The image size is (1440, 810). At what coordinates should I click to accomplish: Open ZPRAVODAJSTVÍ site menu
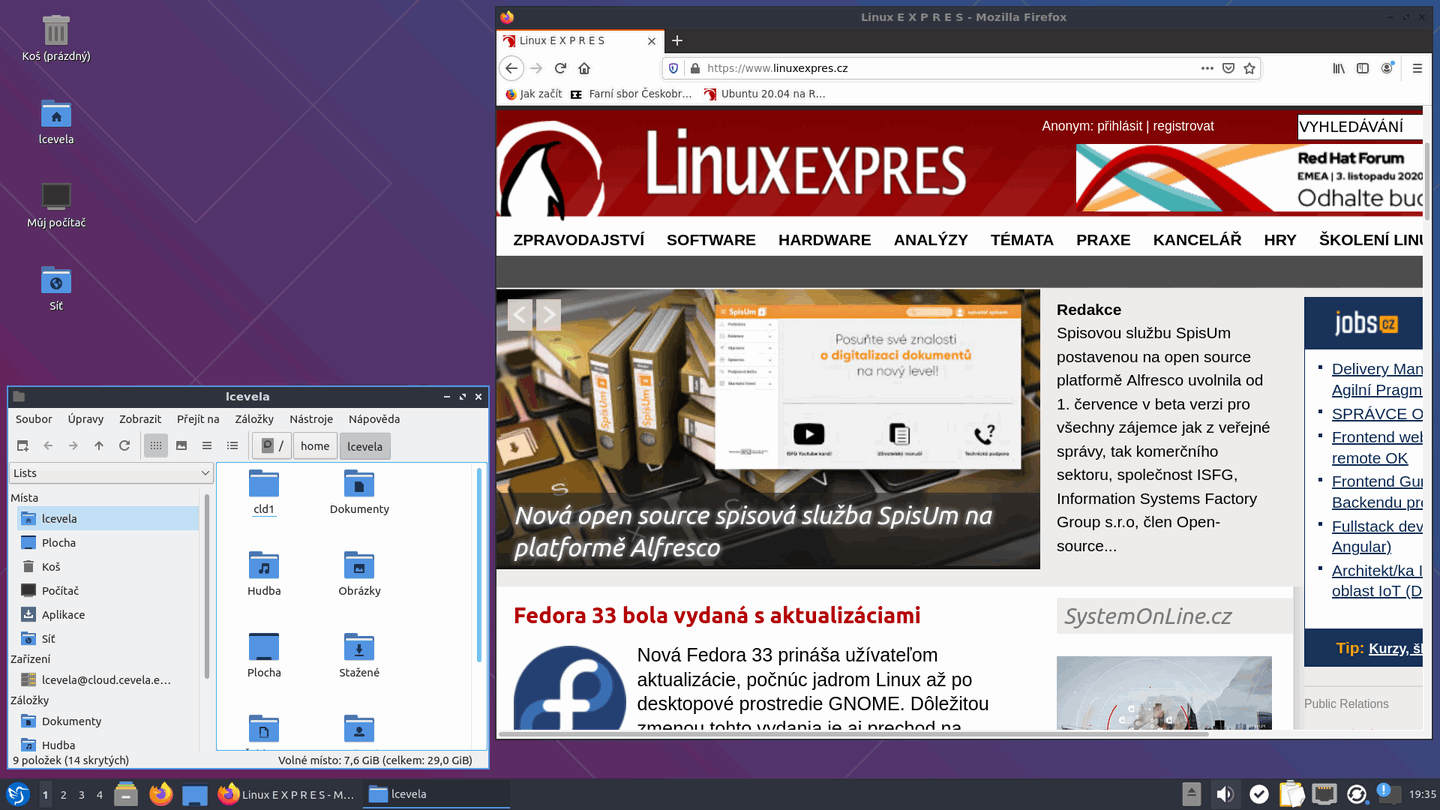click(578, 240)
